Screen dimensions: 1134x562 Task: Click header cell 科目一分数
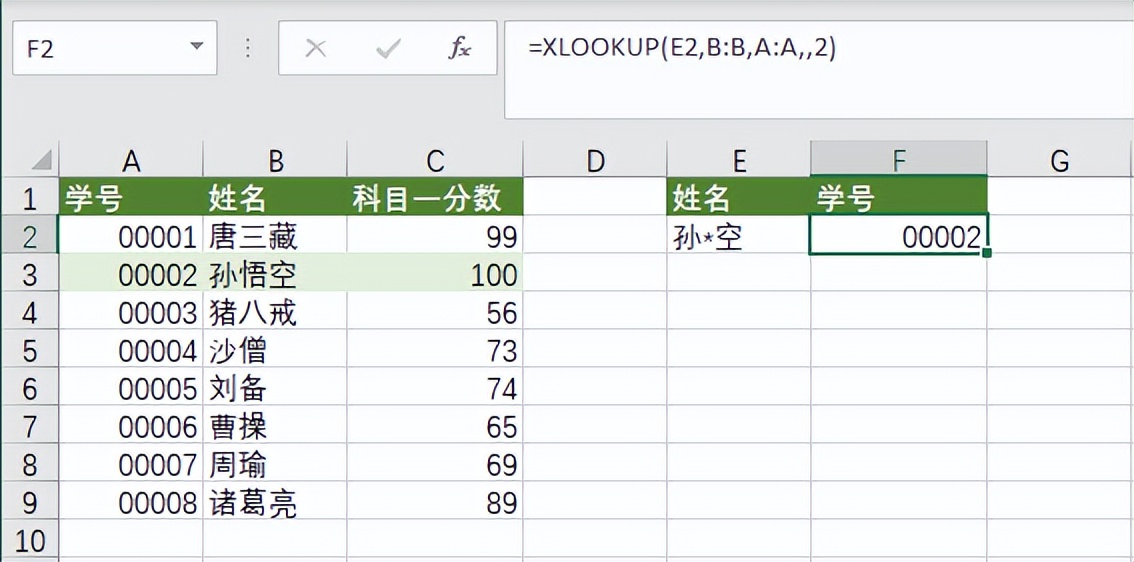click(435, 197)
